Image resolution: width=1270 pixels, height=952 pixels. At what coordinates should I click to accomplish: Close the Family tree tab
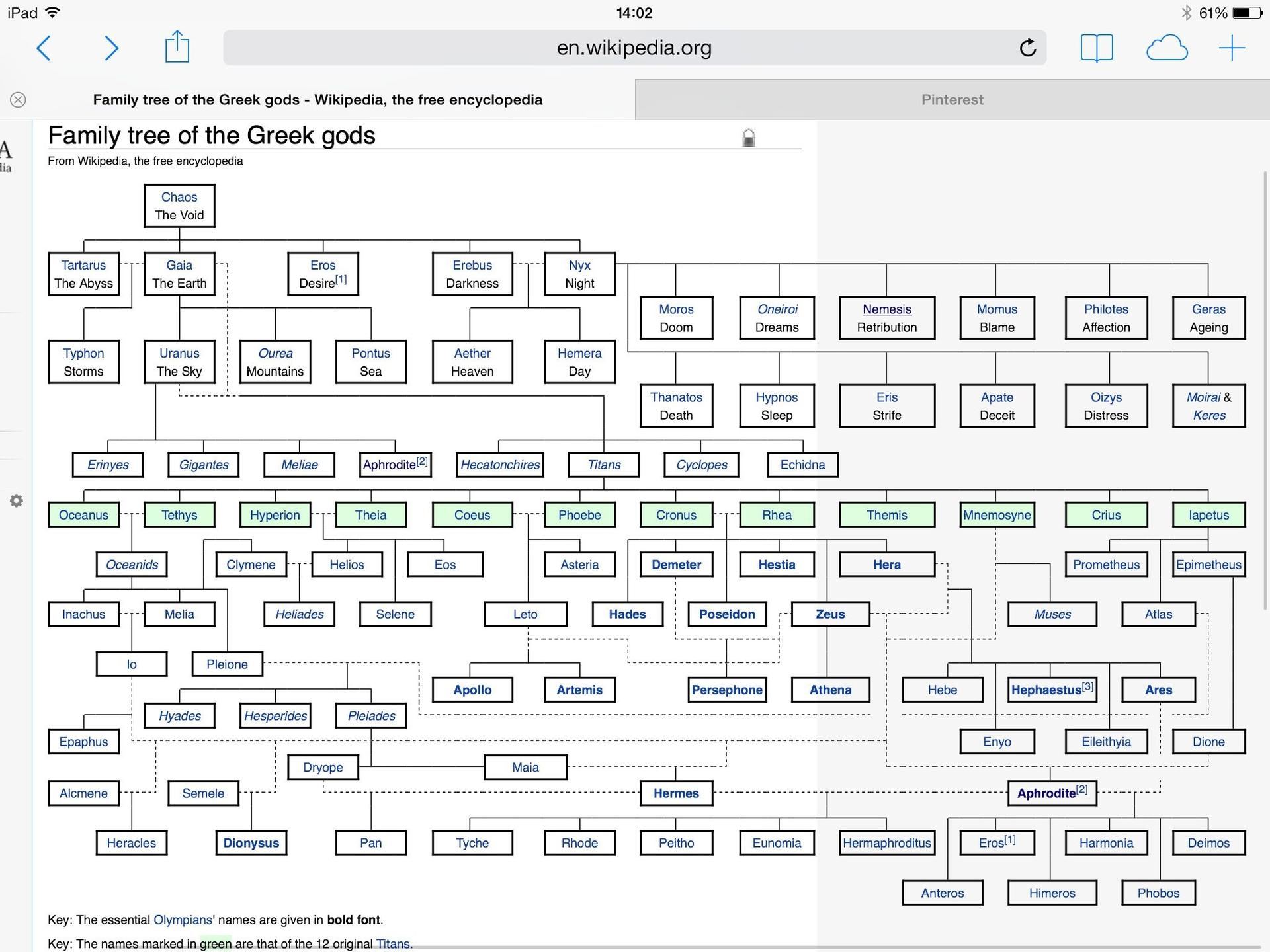(x=18, y=100)
